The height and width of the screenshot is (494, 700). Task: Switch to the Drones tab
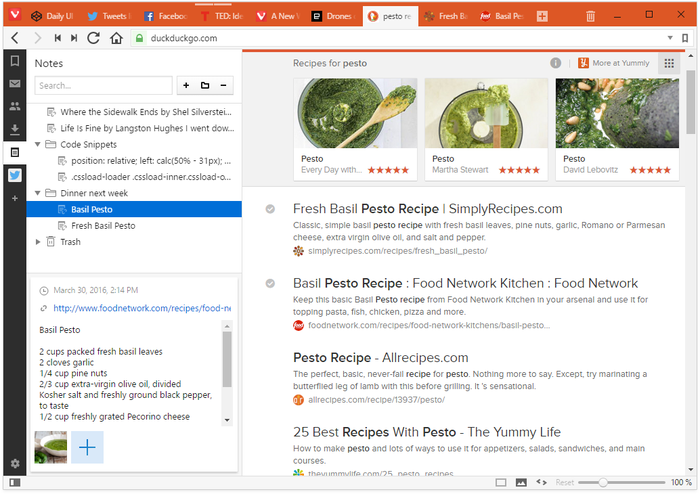pos(334,17)
